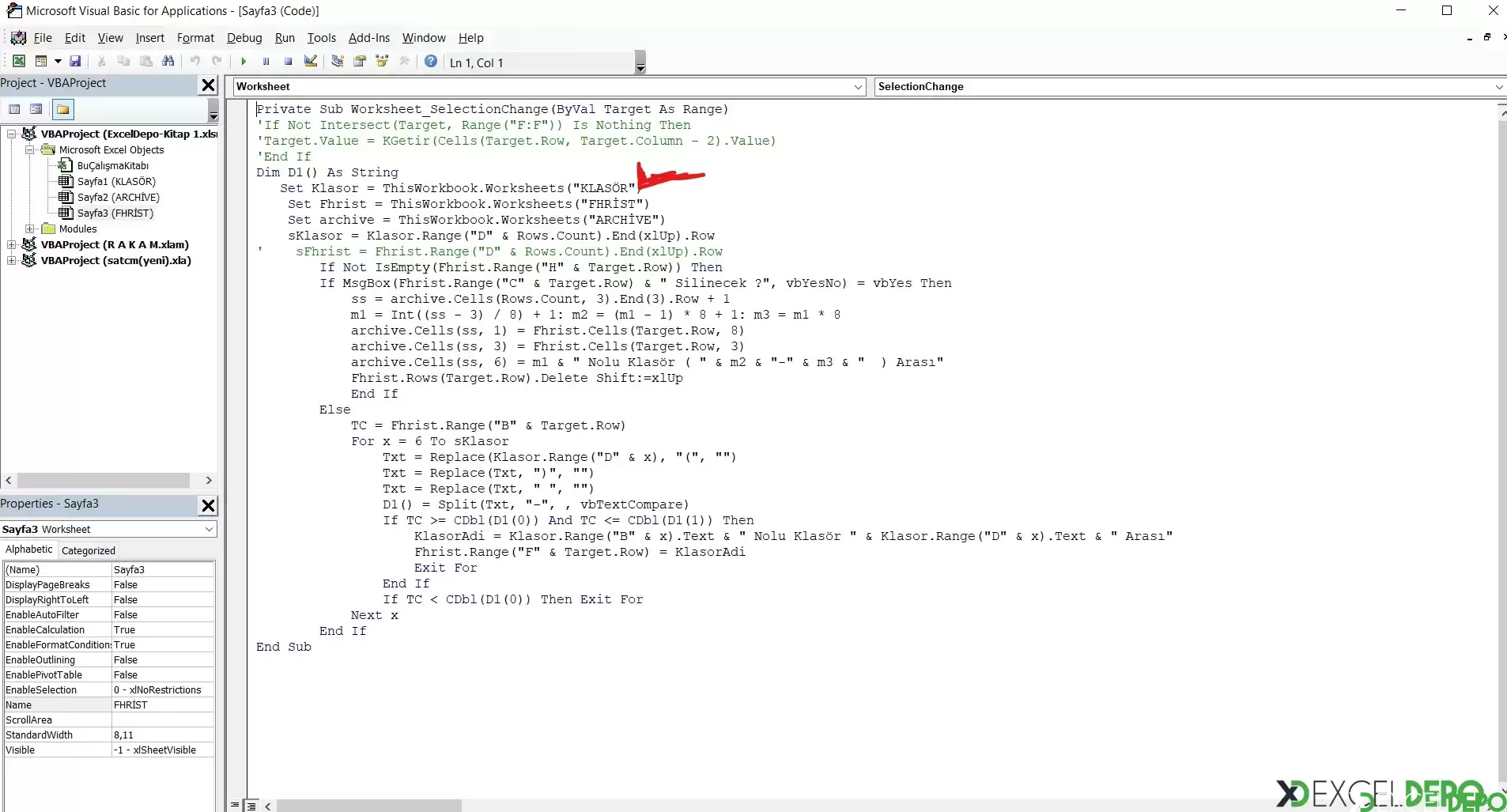Save the workbook with the floppy icon

pos(75,62)
